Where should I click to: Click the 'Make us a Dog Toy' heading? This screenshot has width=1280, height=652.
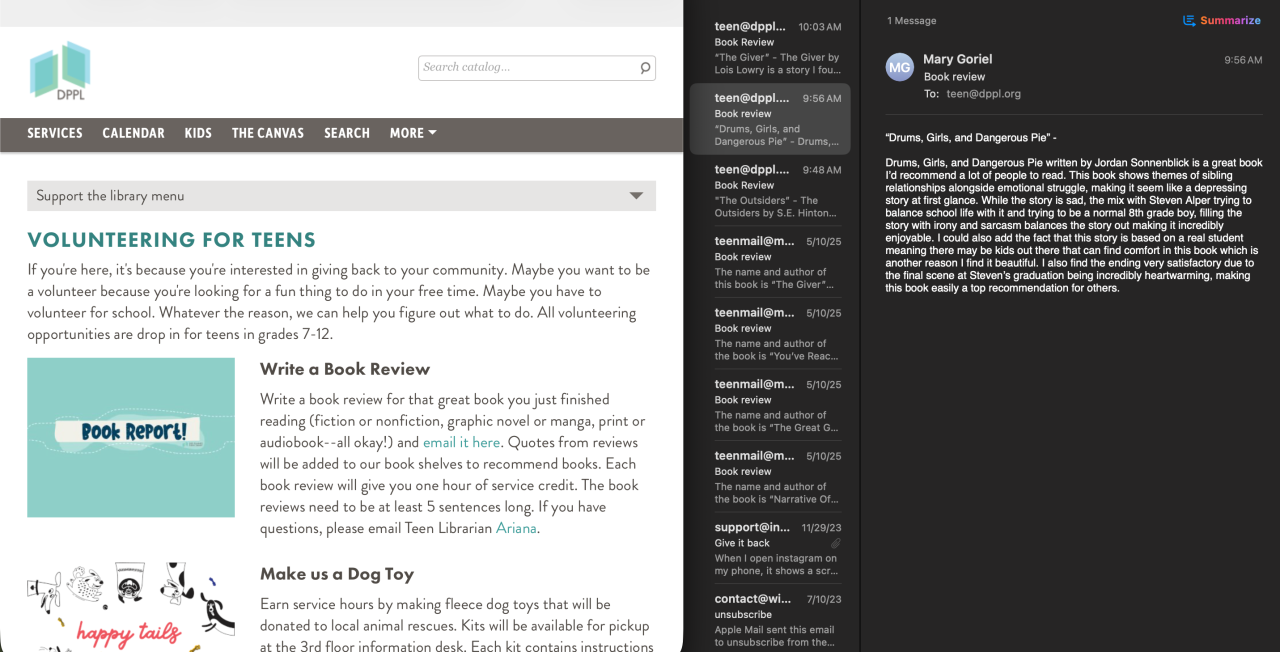[x=337, y=574]
